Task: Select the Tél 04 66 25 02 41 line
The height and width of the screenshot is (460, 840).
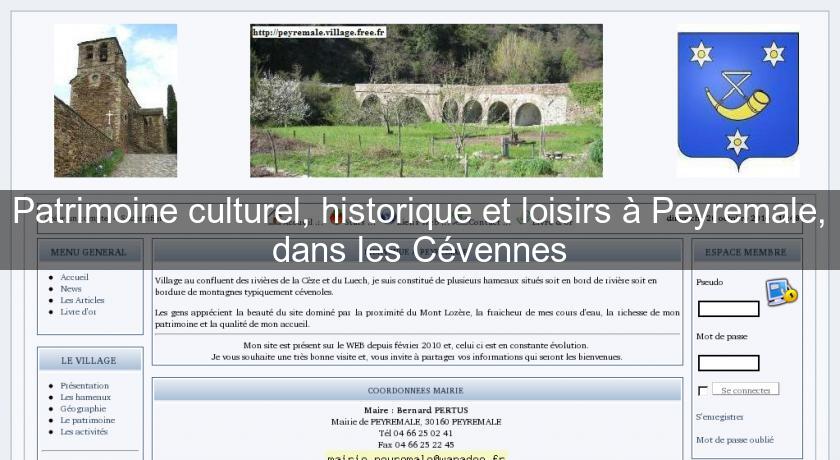Action: coord(416,433)
